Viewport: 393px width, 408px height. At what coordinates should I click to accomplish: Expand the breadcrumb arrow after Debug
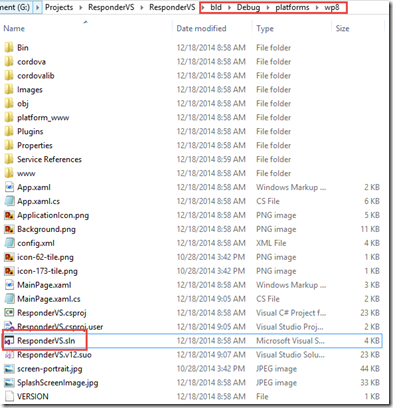268,8
